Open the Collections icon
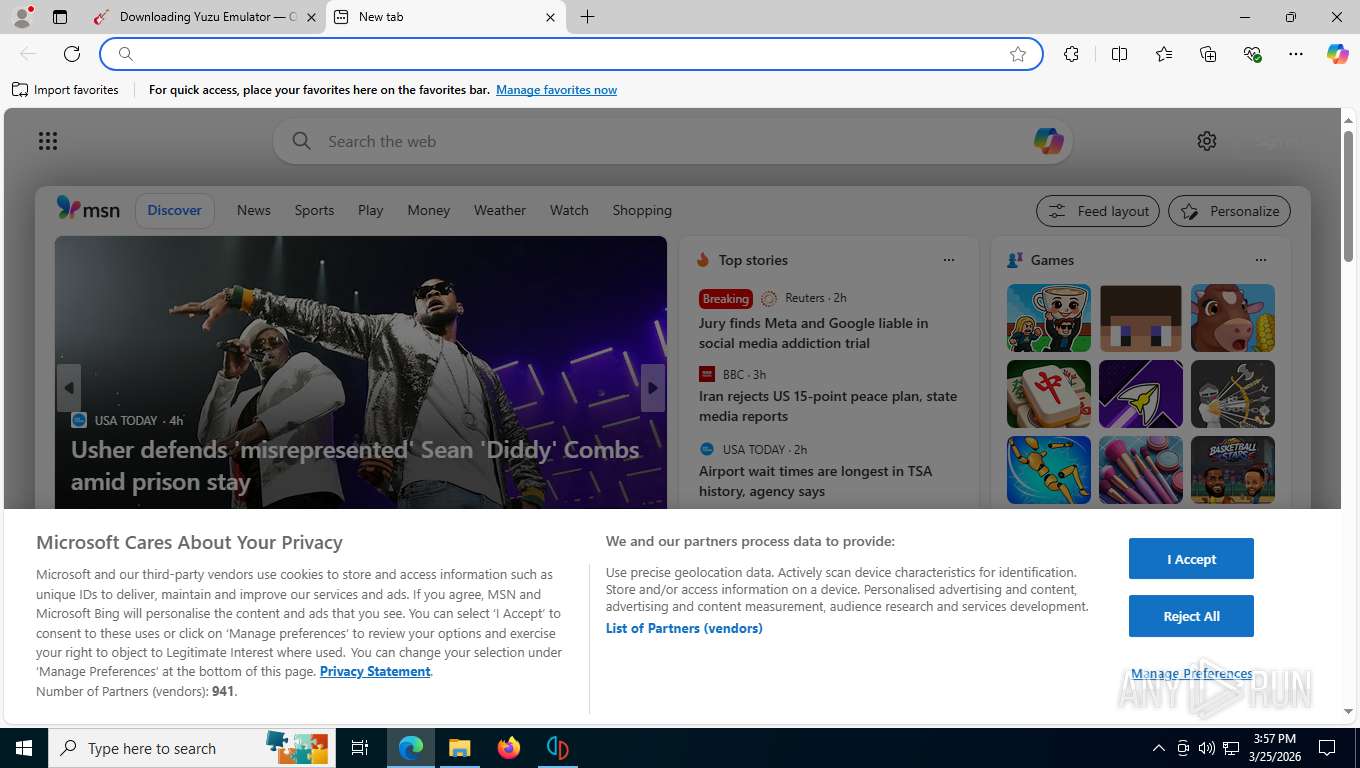The image size is (1360, 768). click(1208, 54)
